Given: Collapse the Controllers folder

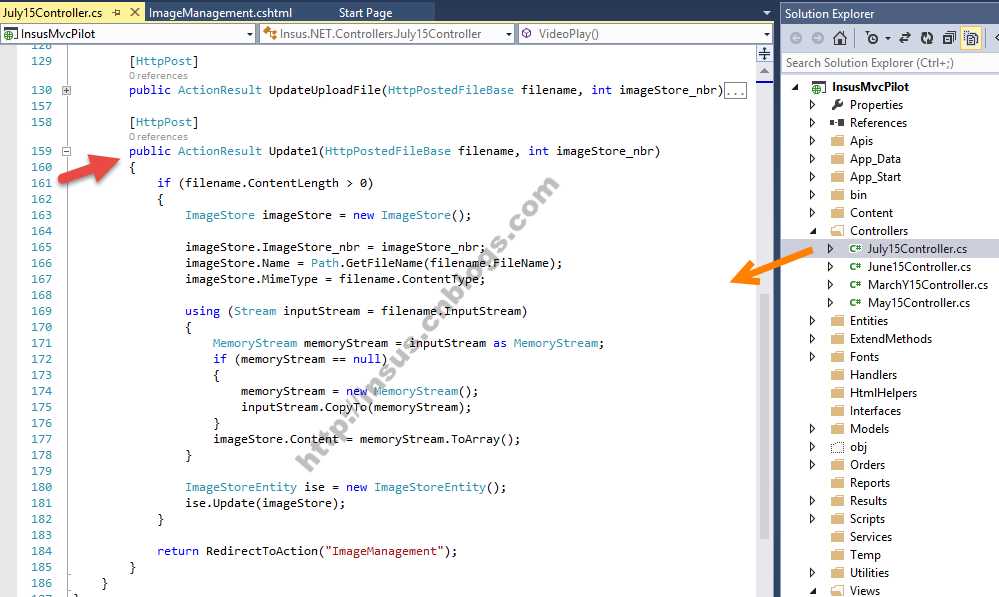Looking at the screenshot, I should pos(813,231).
